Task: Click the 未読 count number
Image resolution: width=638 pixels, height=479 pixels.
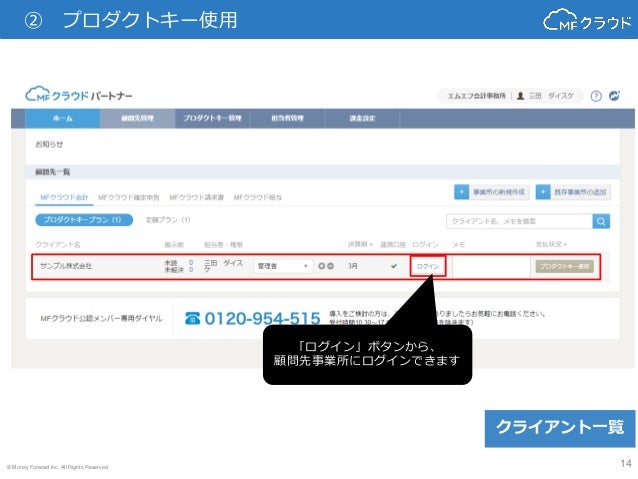Action: (x=191, y=262)
